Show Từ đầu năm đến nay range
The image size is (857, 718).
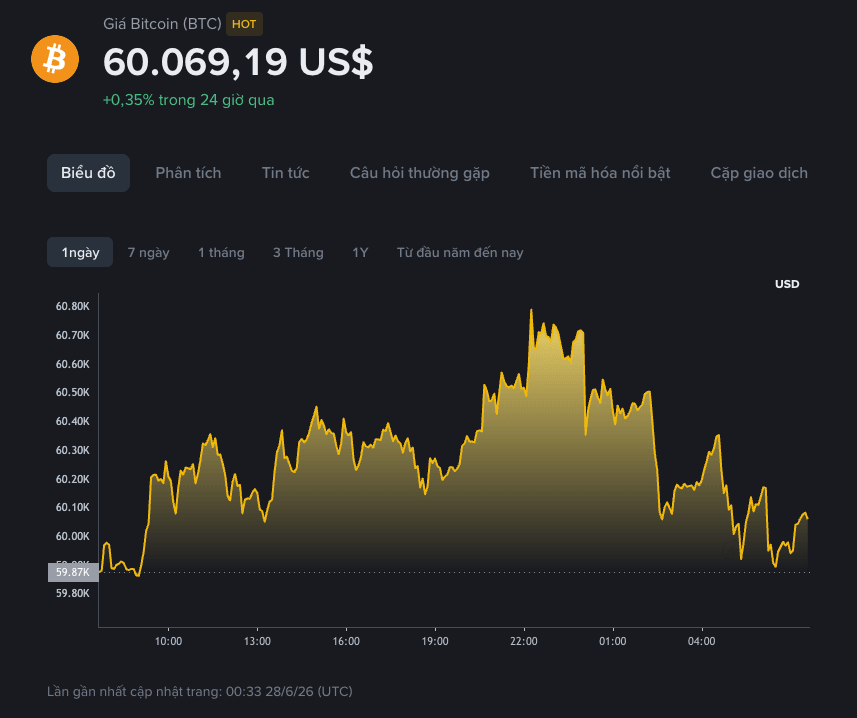[460, 252]
